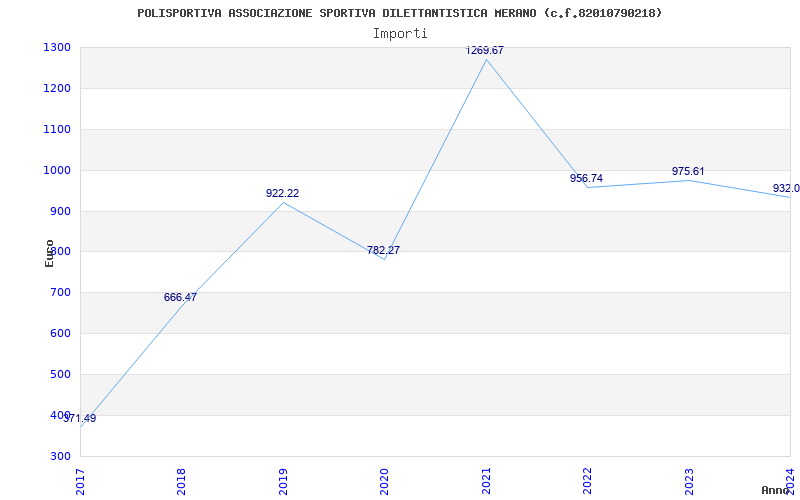Click the chart title mentioning POLISPORTIVA MERANO
Image resolution: width=800 pixels, height=500 pixels.
click(399, 13)
